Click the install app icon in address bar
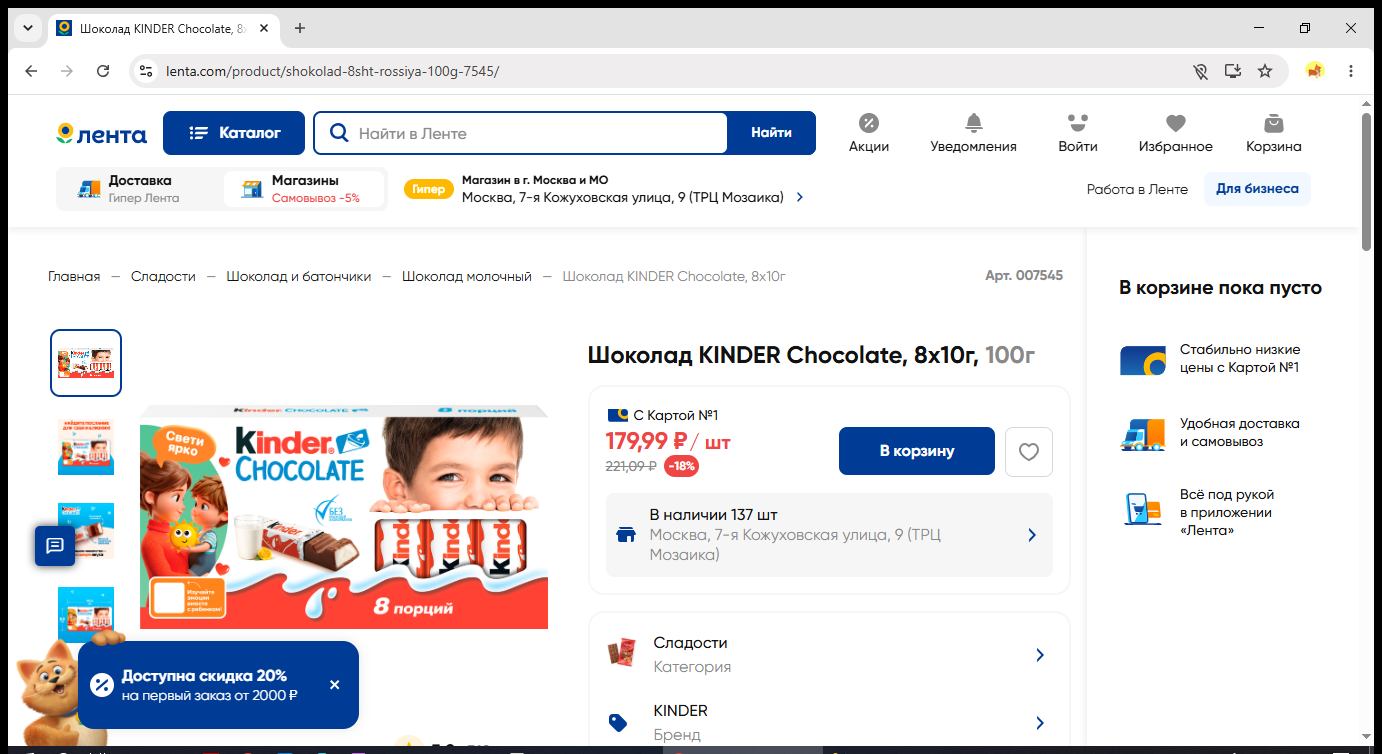Viewport: 1382px width, 754px height. coord(1233,71)
